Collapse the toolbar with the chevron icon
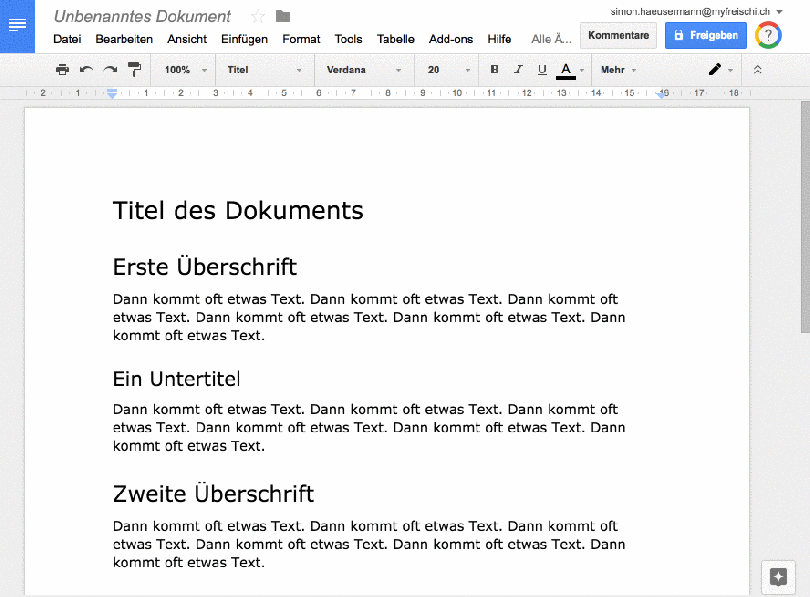The image size is (810, 597). click(757, 70)
